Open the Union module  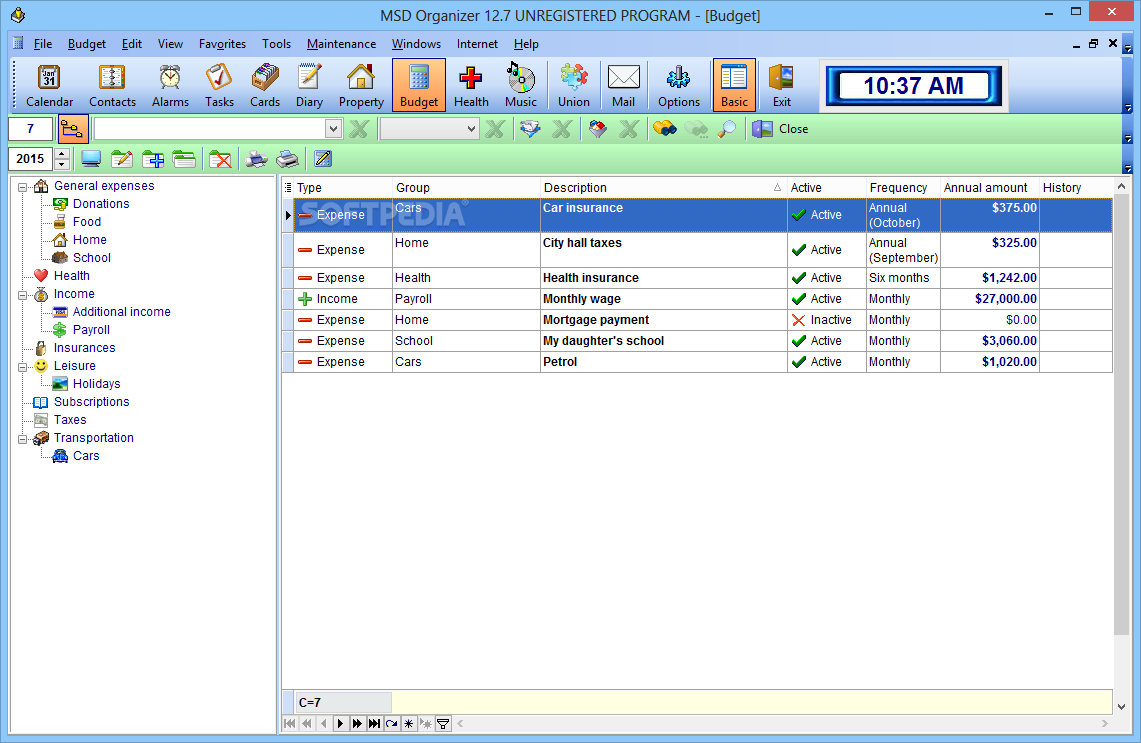(x=573, y=85)
